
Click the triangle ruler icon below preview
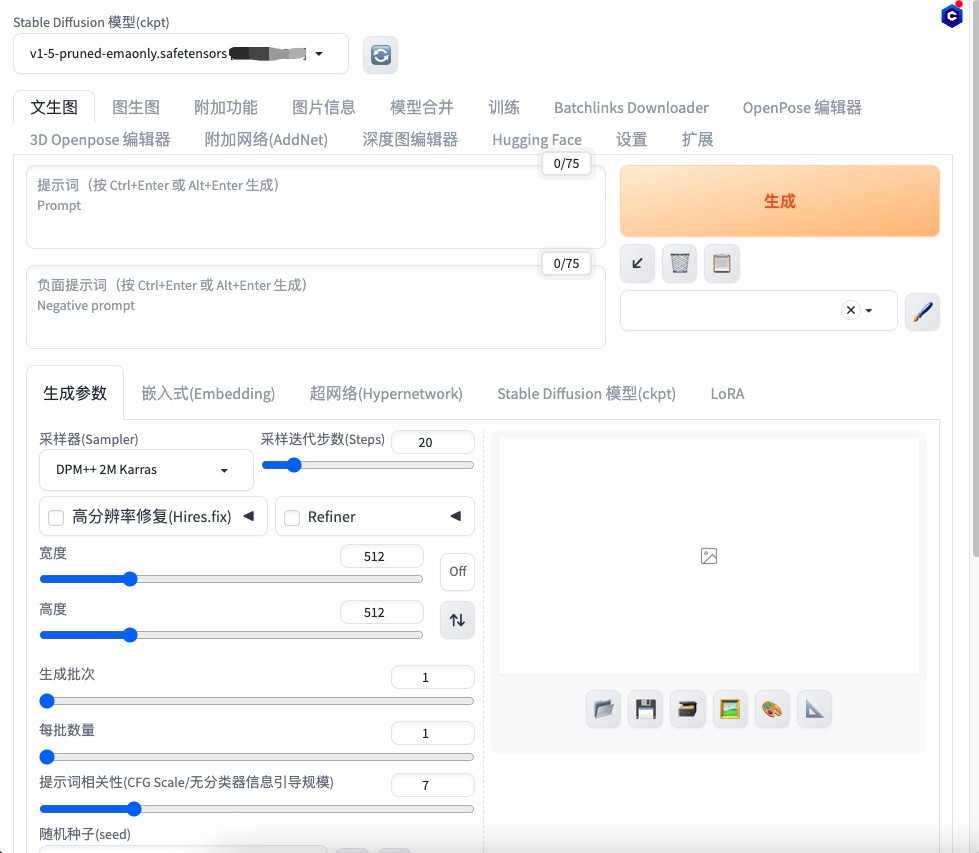tap(815, 710)
